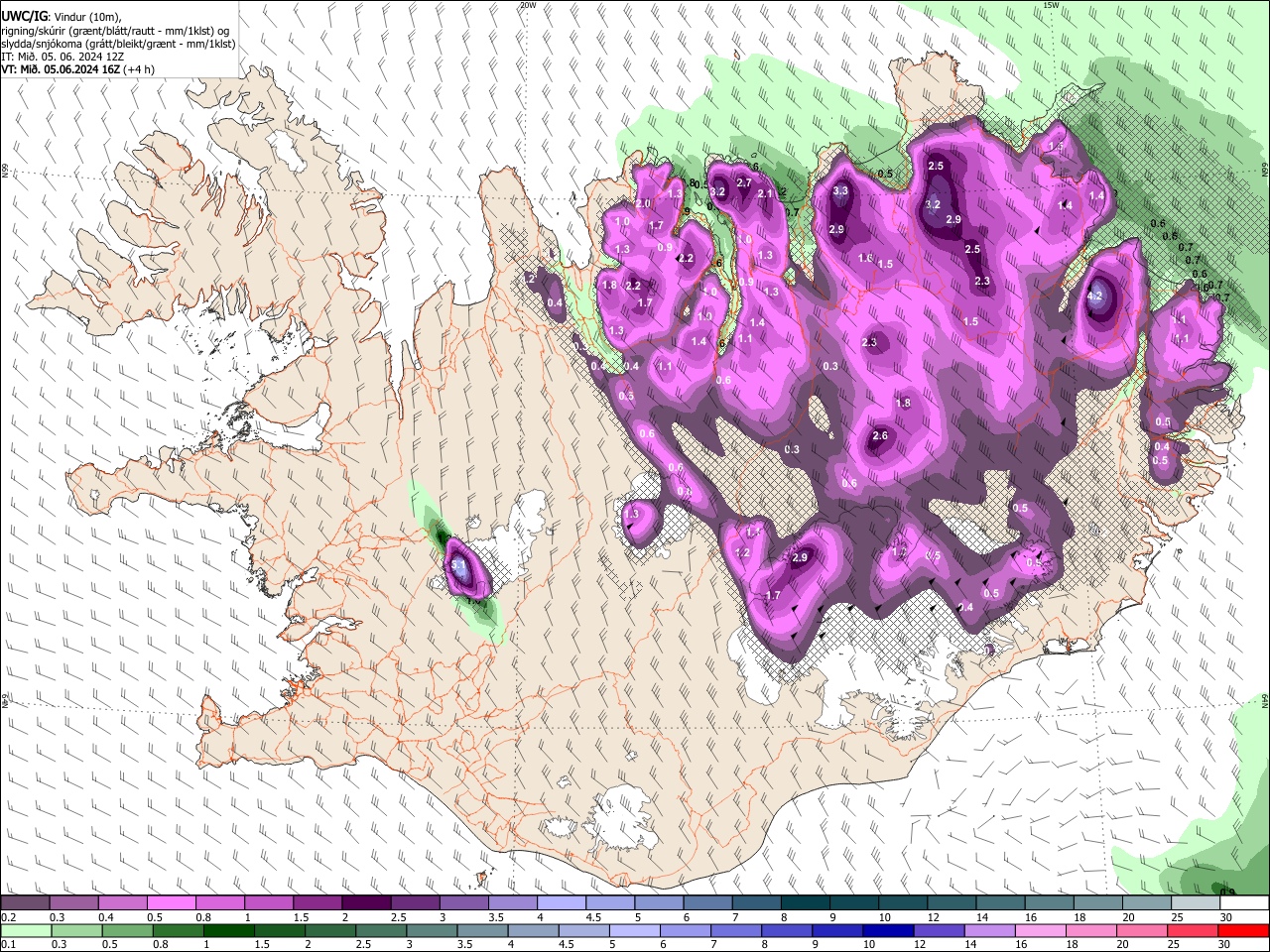The width and height of the screenshot is (1270, 952).
Task: Click the 'VT: Mið. 05.06.2024 16Z (+4 h)' line
Action: 77,69
